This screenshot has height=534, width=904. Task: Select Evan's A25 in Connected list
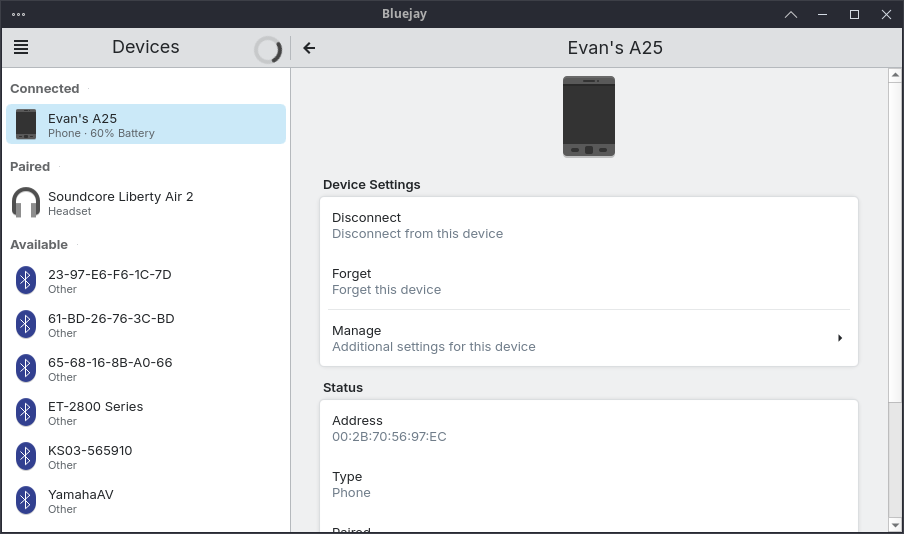pos(146,124)
